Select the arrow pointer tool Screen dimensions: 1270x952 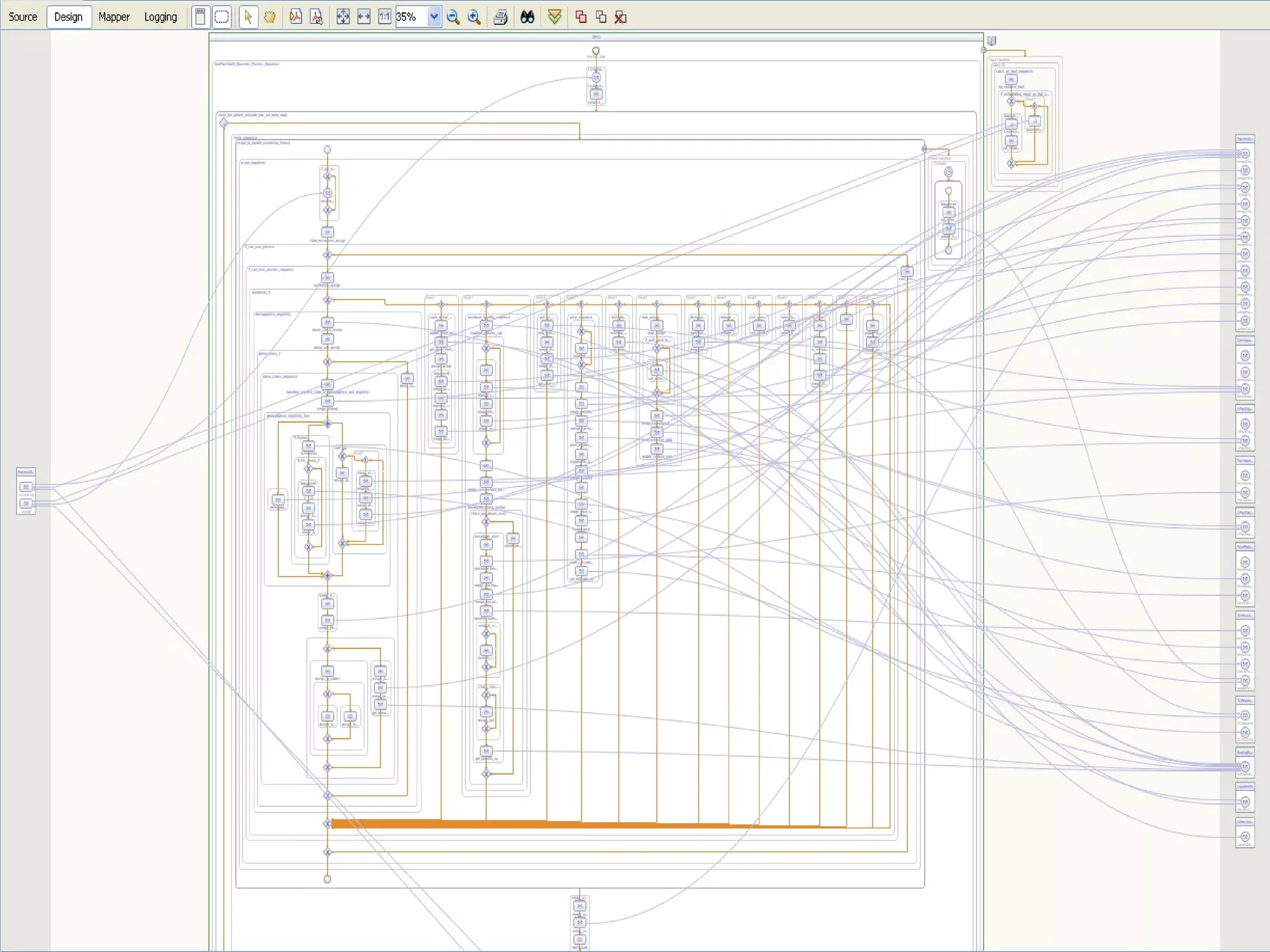tap(248, 17)
